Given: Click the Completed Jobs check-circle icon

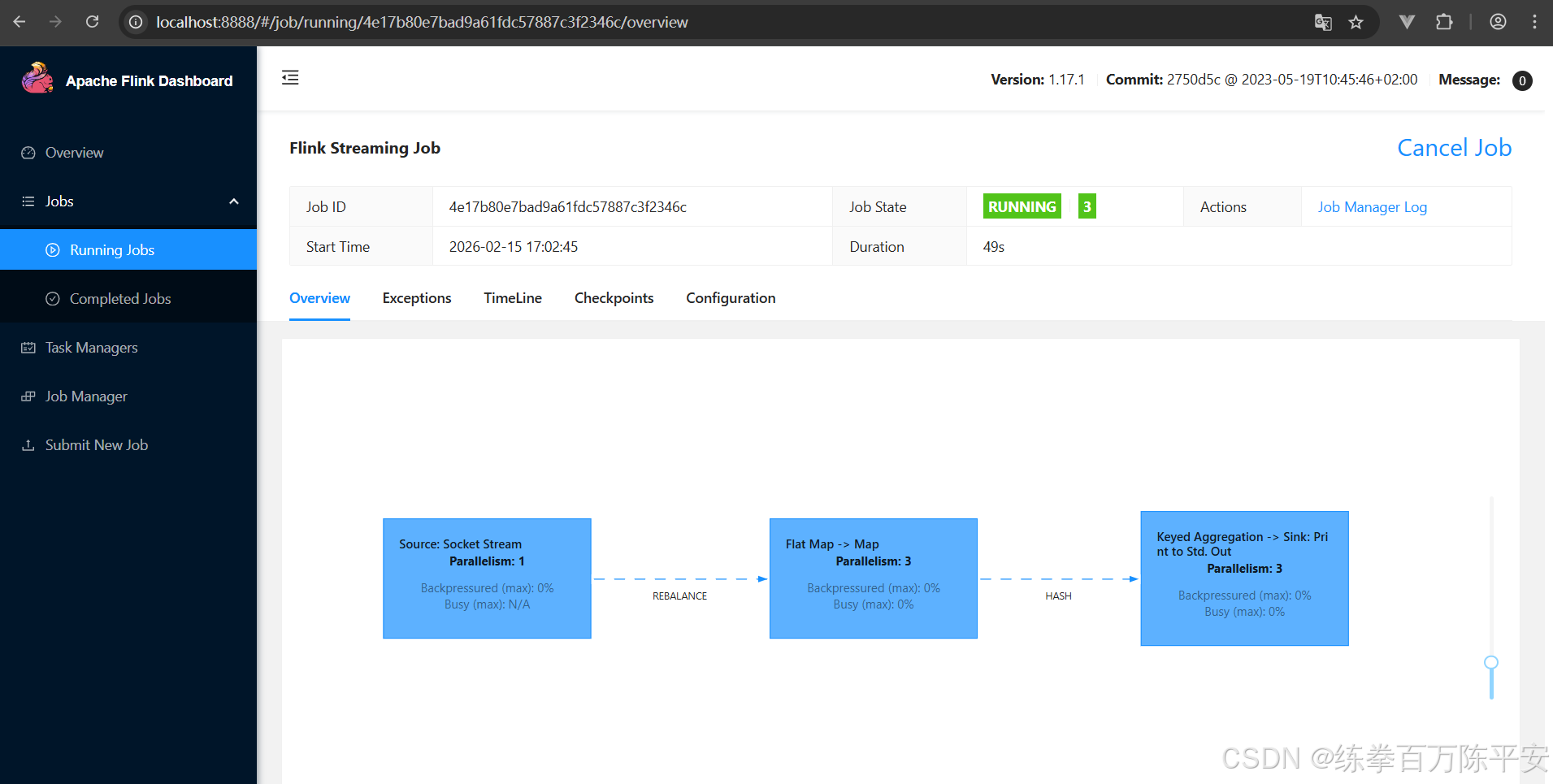Looking at the screenshot, I should (x=53, y=299).
